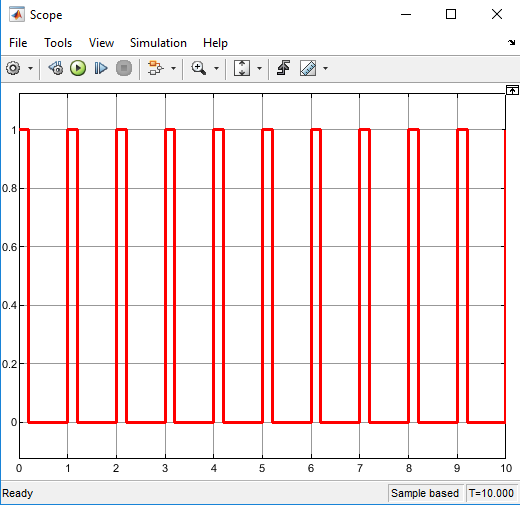
Task: Click the Scale Axes Limits icon
Action: click(x=242, y=68)
